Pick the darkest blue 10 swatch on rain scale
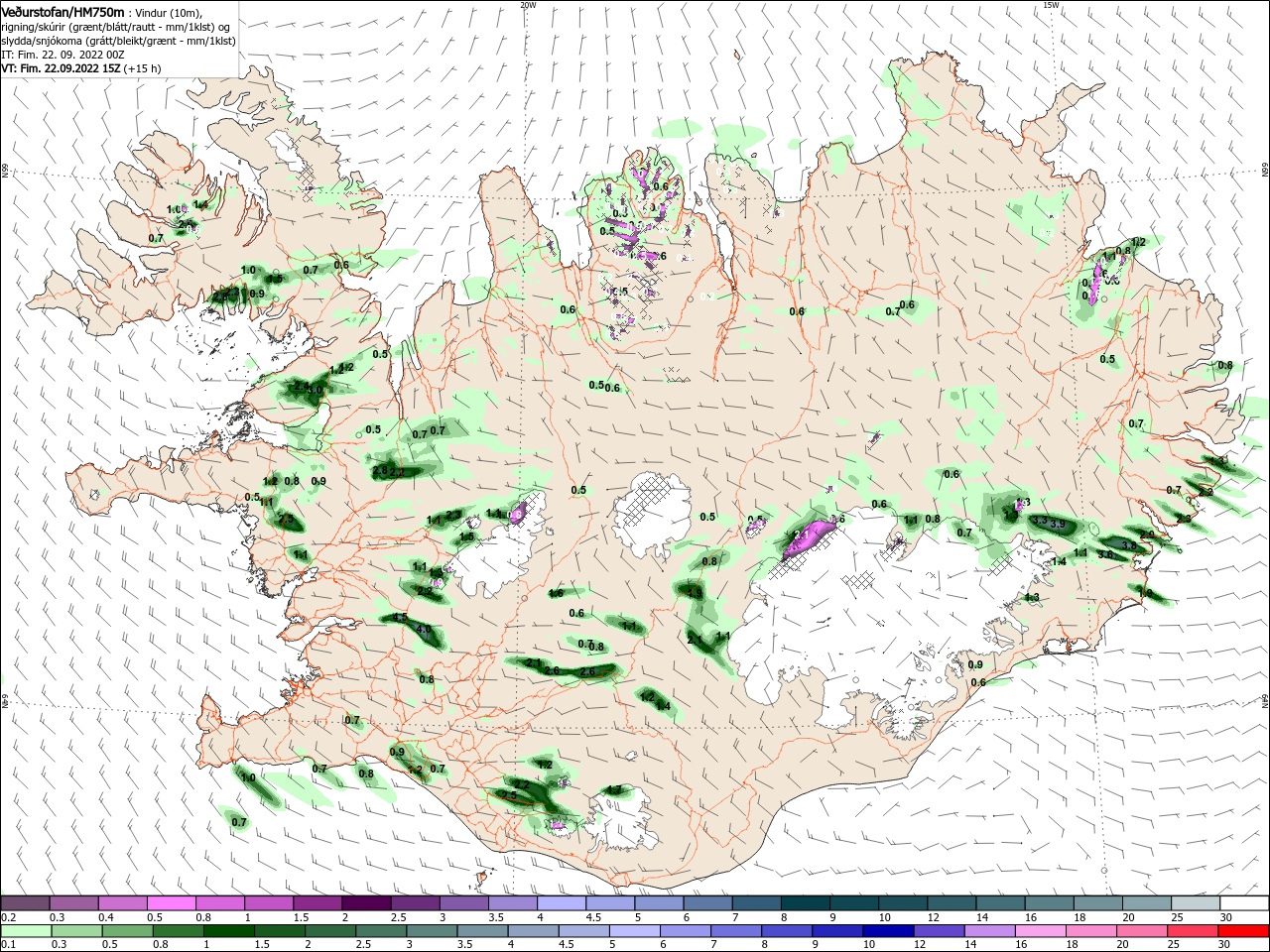The height and width of the screenshot is (952, 1270). [x=888, y=931]
